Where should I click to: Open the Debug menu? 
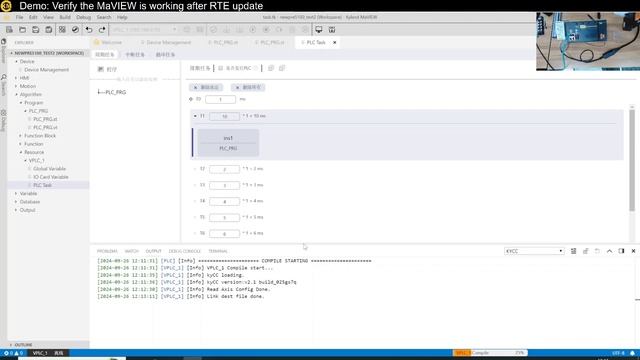click(x=83, y=17)
